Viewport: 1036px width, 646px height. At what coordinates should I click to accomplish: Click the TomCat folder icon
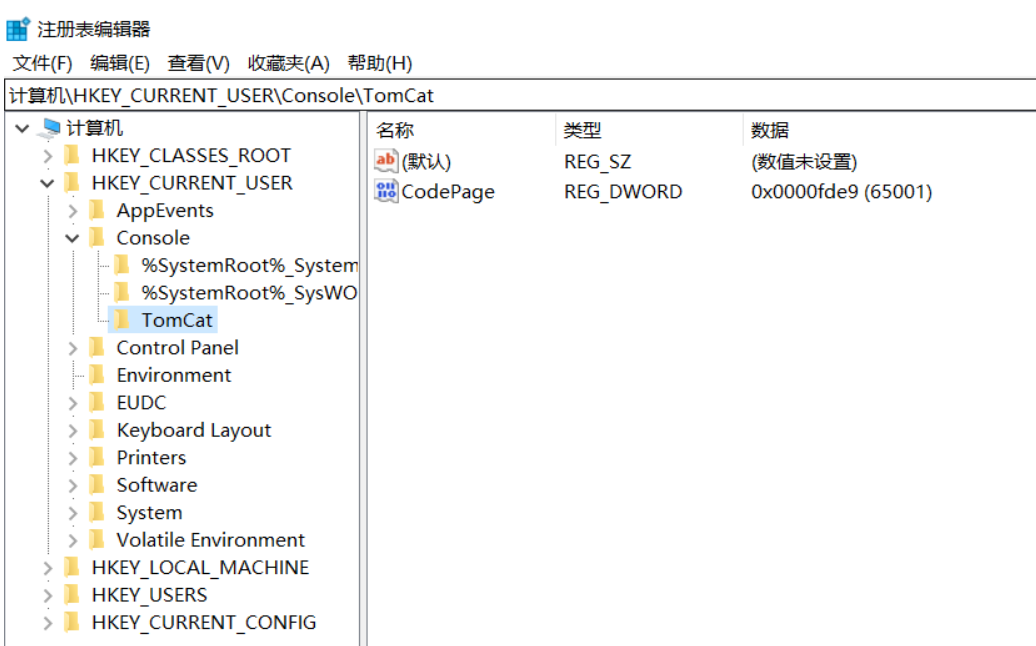[122, 320]
